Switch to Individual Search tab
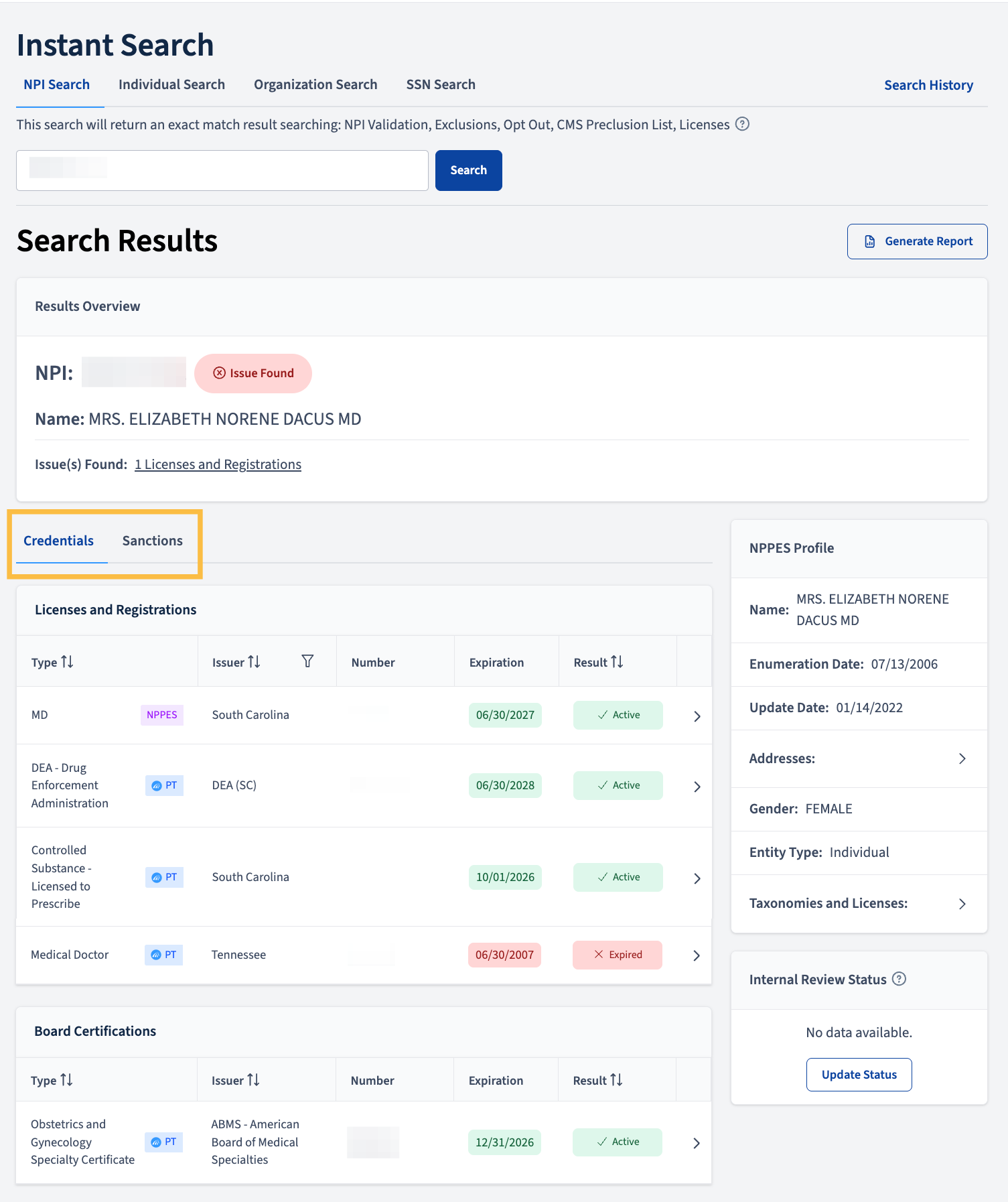 click(171, 84)
